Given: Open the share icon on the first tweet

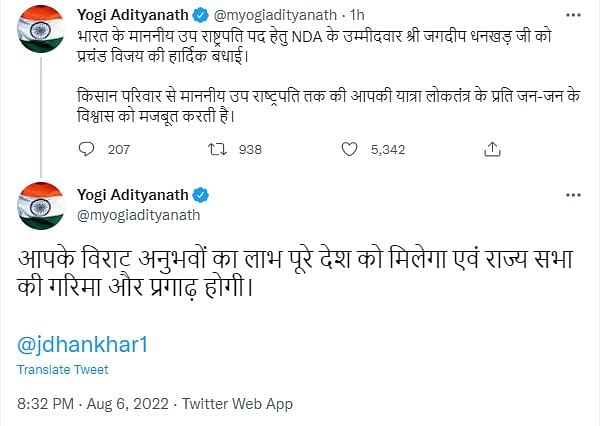Looking at the screenshot, I should tap(491, 149).
